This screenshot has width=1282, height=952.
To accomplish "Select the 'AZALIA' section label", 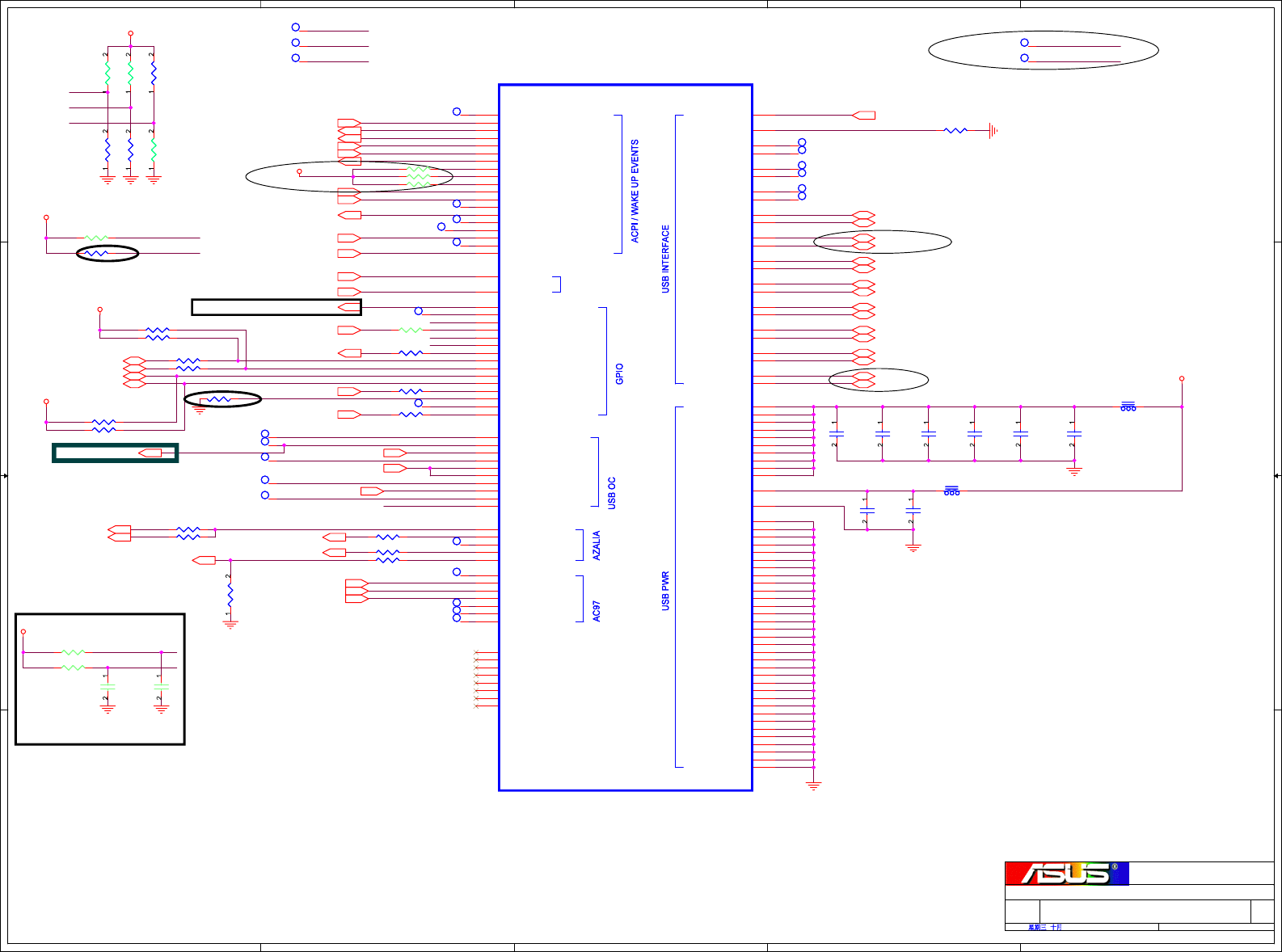I will (x=596, y=546).
